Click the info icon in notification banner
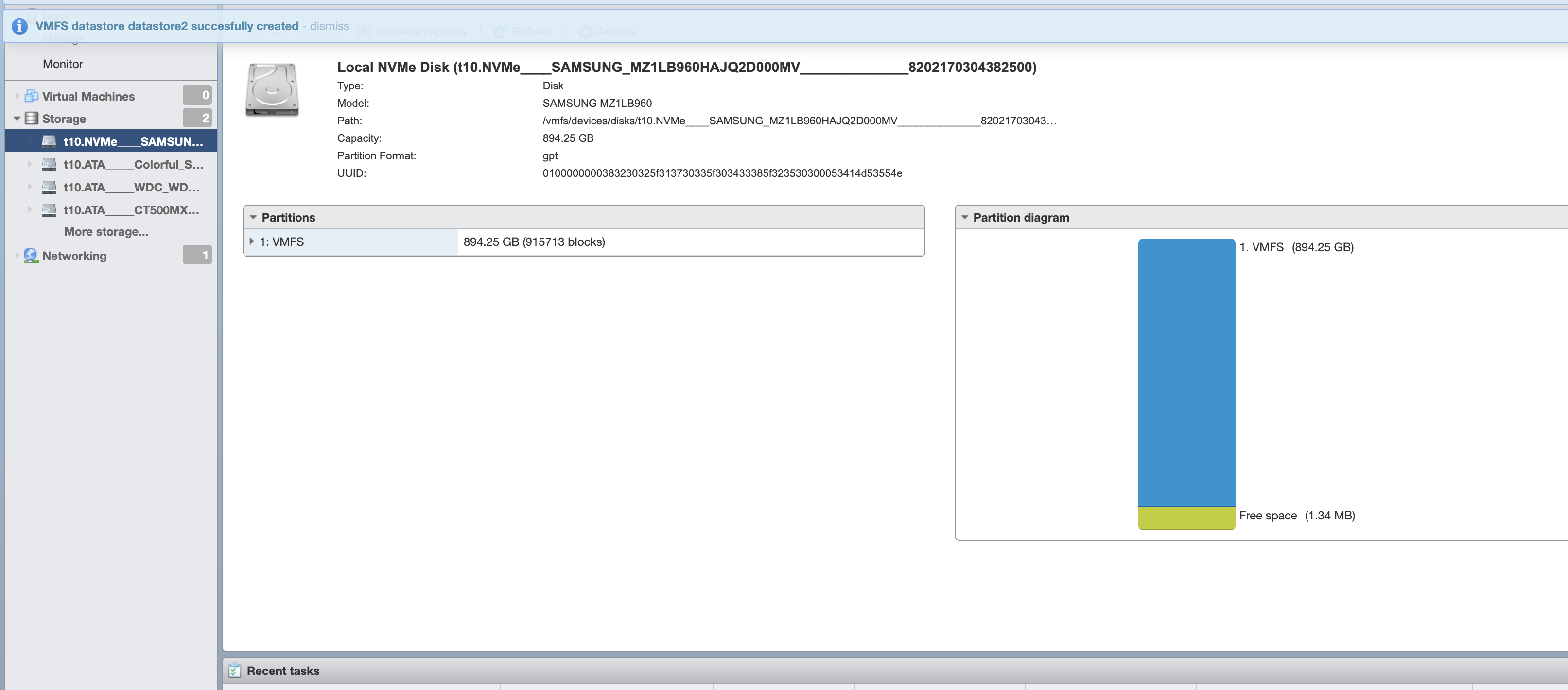 tap(19, 26)
